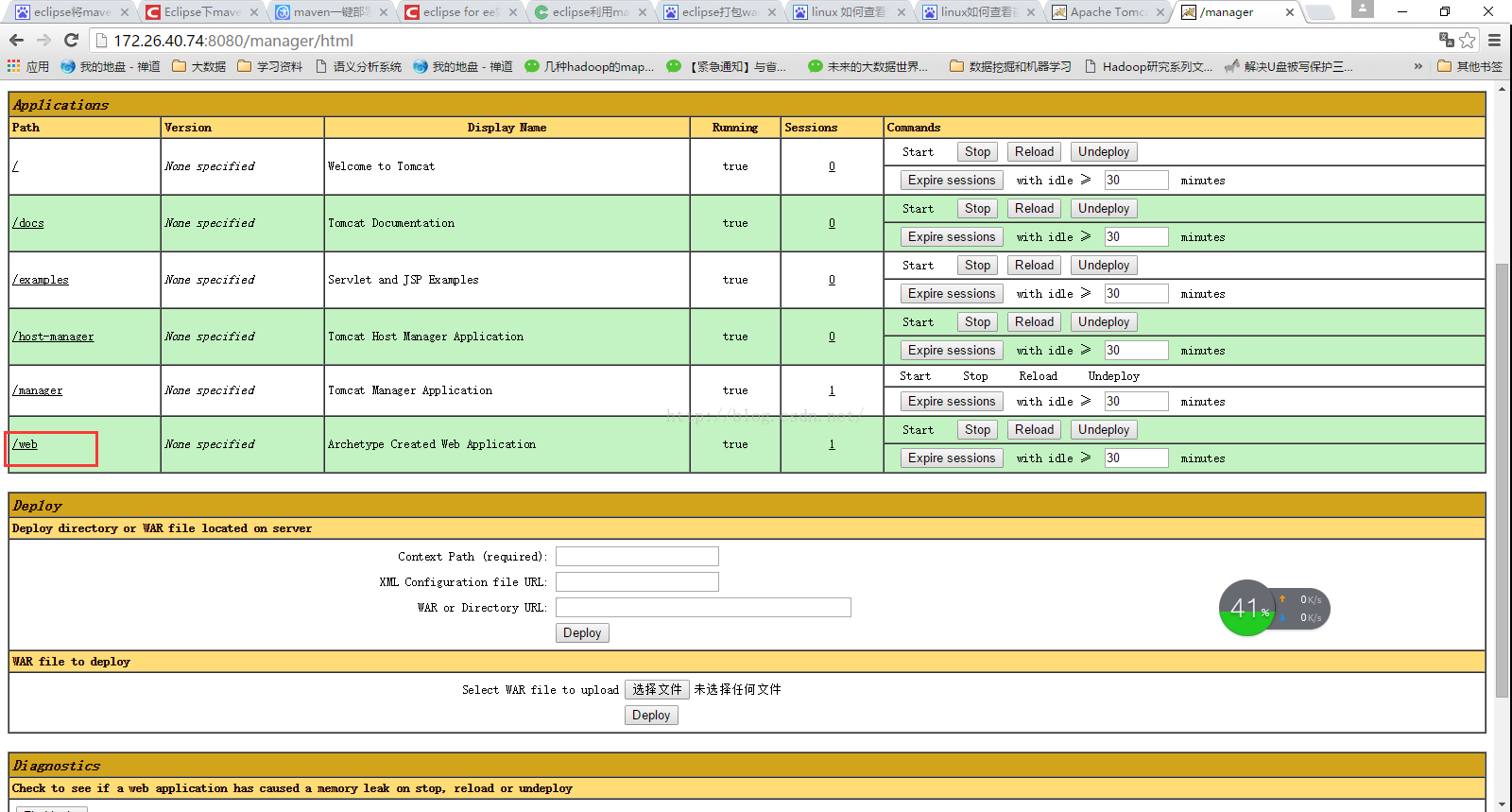Undeploy the /web application
This screenshot has height=812, width=1512.
tap(1104, 430)
